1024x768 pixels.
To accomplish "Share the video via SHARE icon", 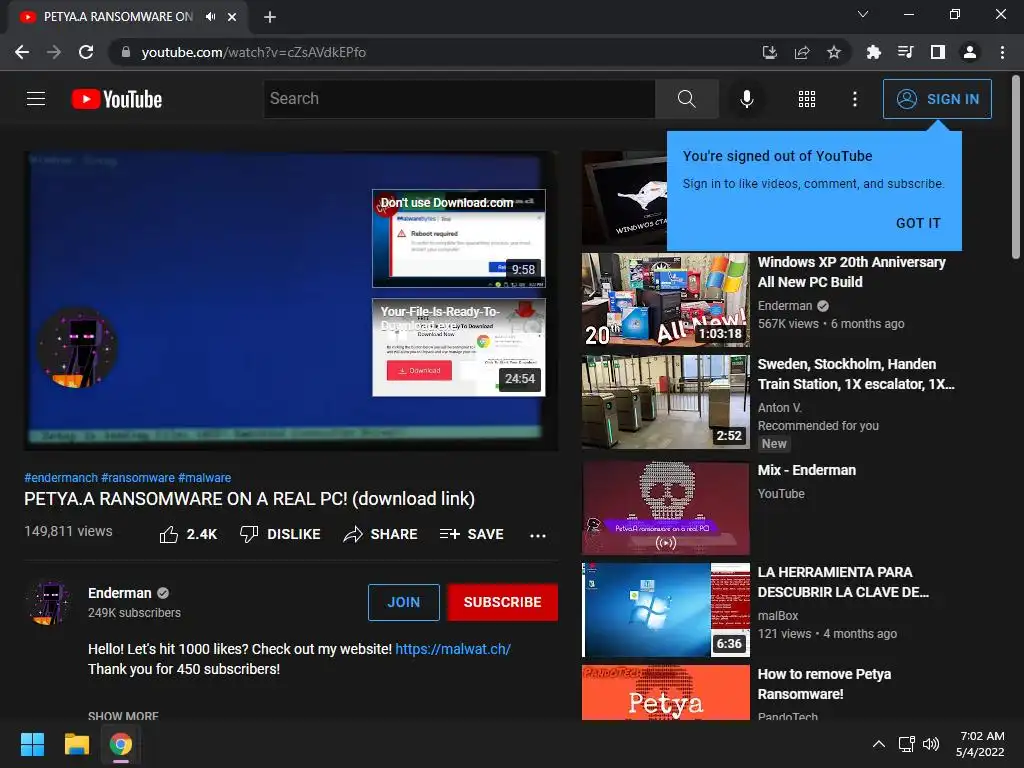I will coord(381,534).
